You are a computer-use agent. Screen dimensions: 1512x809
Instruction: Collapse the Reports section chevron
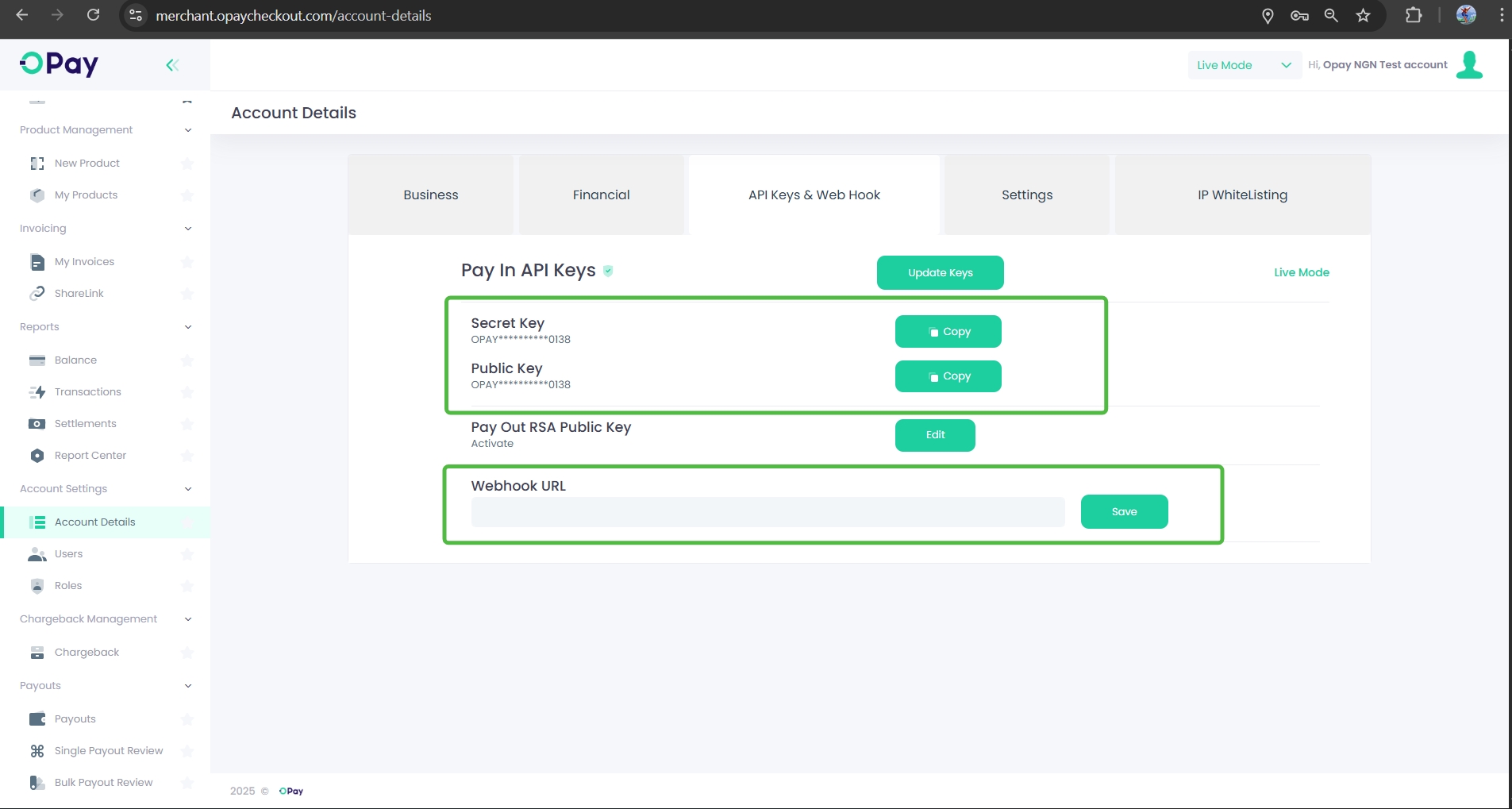(188, 327)
